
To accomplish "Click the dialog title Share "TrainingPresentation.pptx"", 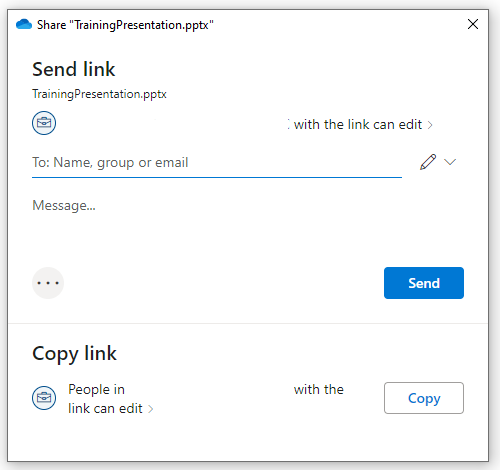I will (125, 25).
